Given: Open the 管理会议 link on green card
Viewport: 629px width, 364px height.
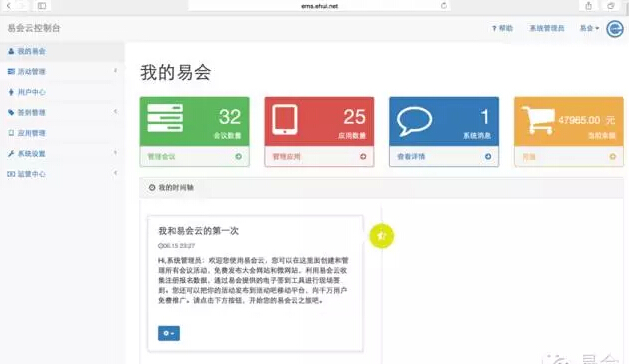Looking at the screenshot, I should 161,157.
